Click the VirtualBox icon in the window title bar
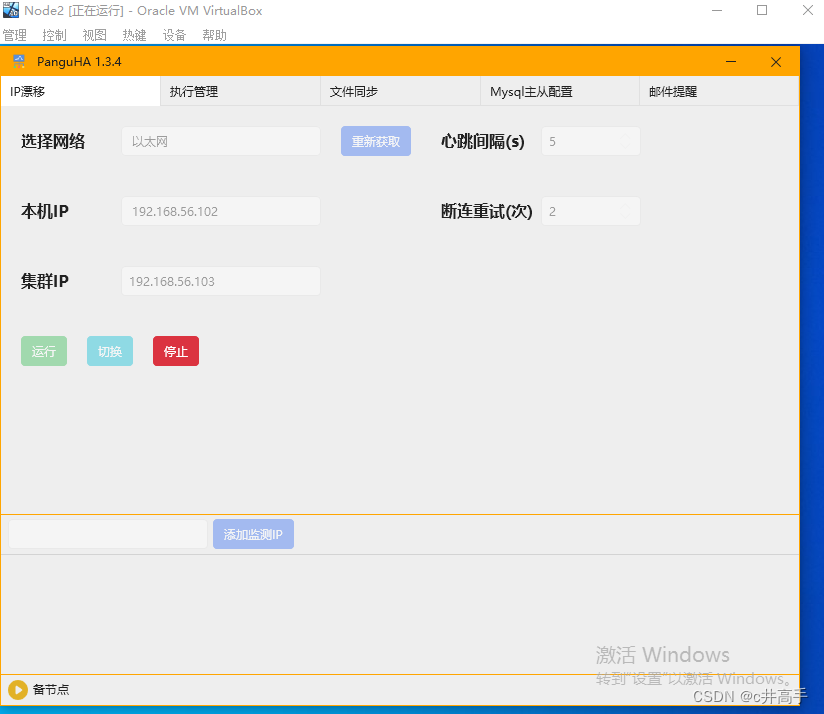824x714 pixels. tap(11, 10)
